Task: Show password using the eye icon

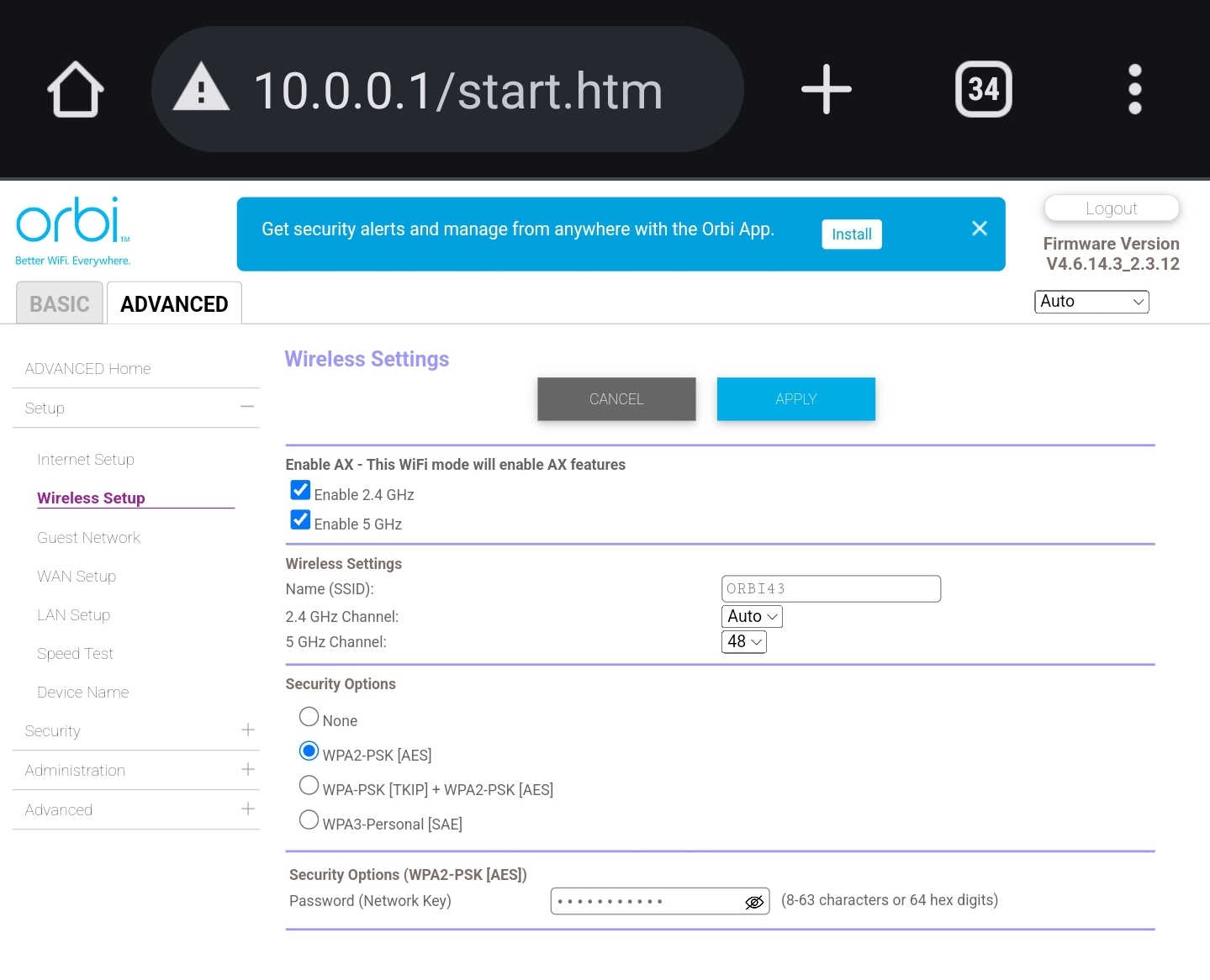Action: click(753, 902)
